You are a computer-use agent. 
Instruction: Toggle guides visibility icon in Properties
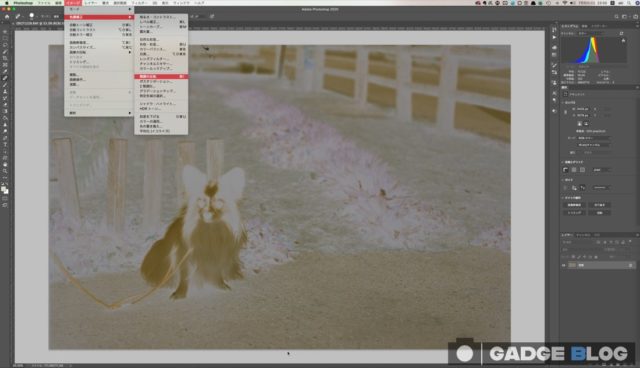coord(565,188)
